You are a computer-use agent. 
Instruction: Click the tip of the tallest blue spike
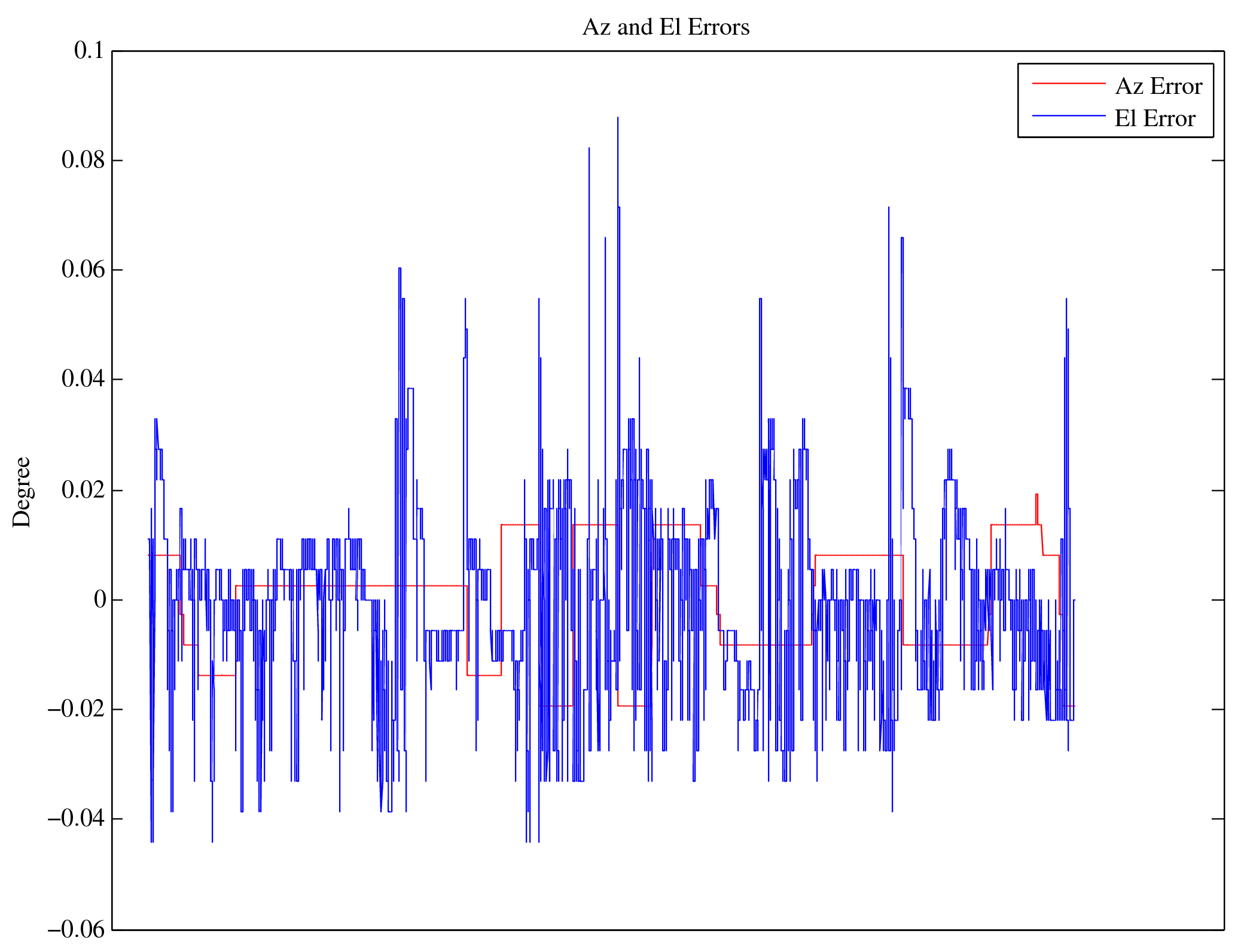pos(618,118)
